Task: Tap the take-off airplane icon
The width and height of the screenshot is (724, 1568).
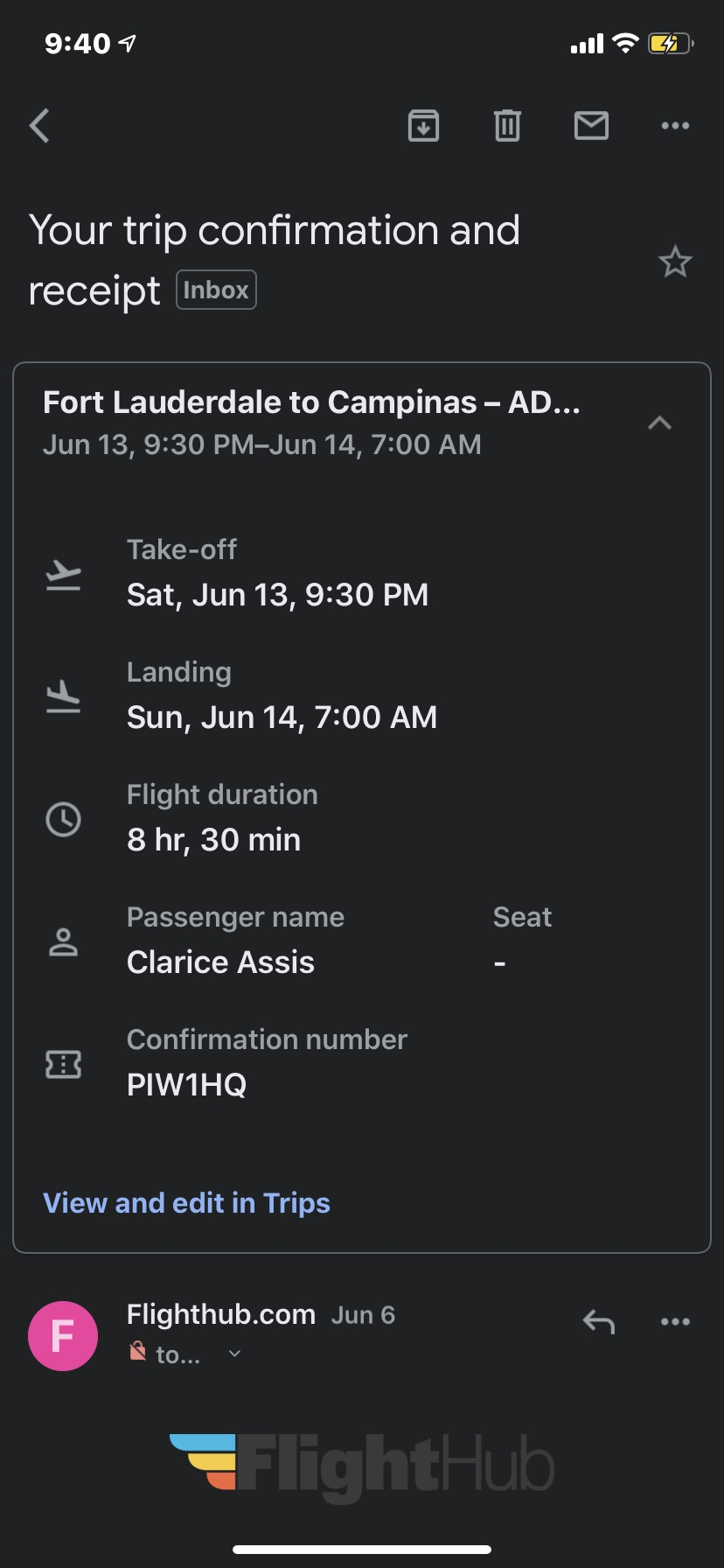Action: click(x=63, y=575)
